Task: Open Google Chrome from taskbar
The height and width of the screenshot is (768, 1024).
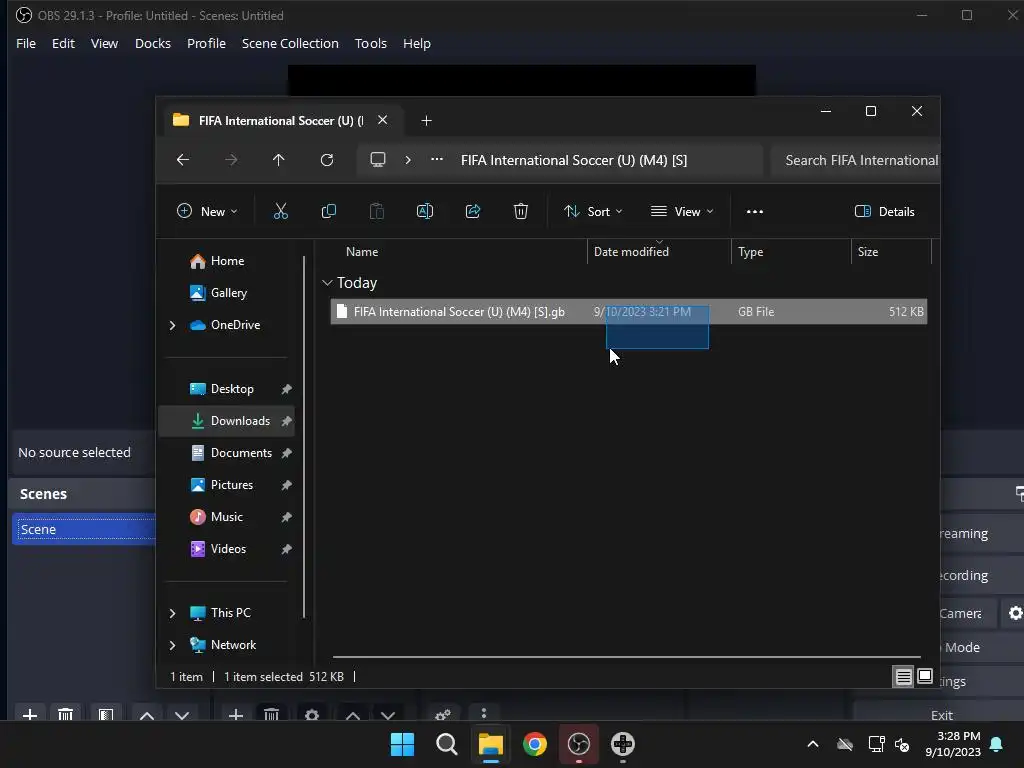Action: coord(535,744)
